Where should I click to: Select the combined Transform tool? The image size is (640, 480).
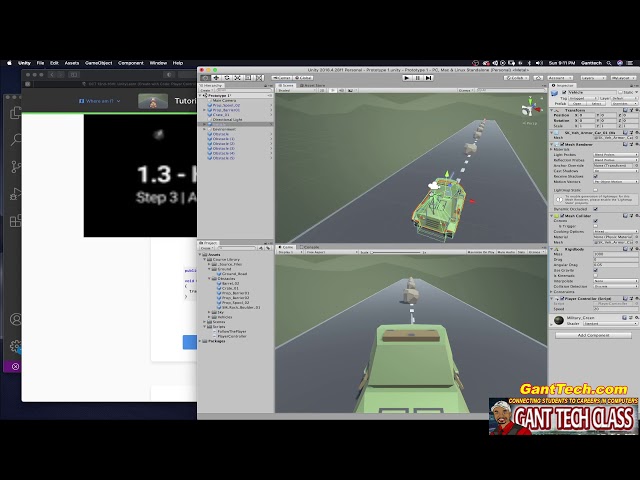[x=259, y=78]
